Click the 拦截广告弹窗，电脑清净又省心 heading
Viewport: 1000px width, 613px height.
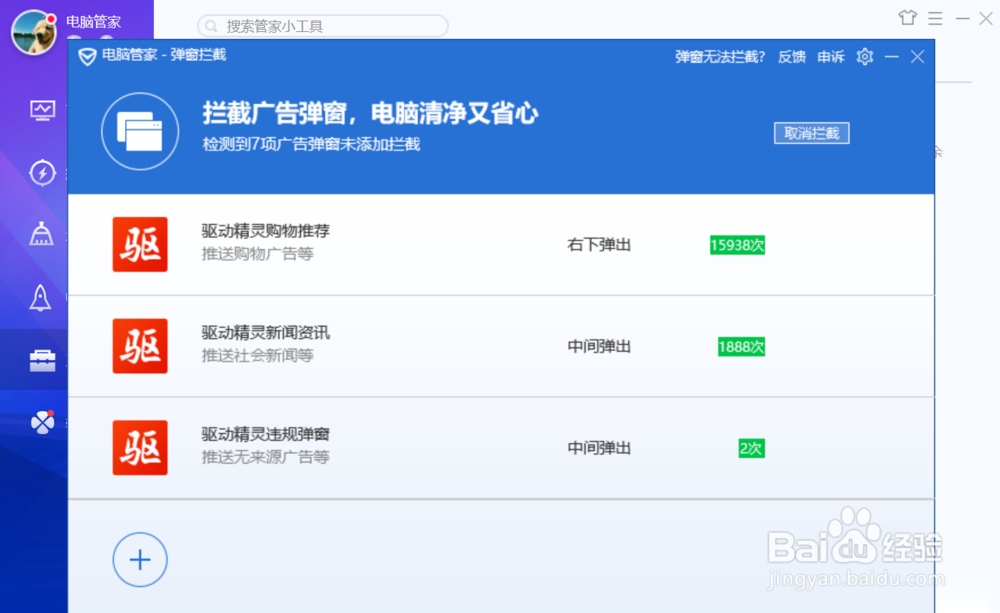pos(370,113)
